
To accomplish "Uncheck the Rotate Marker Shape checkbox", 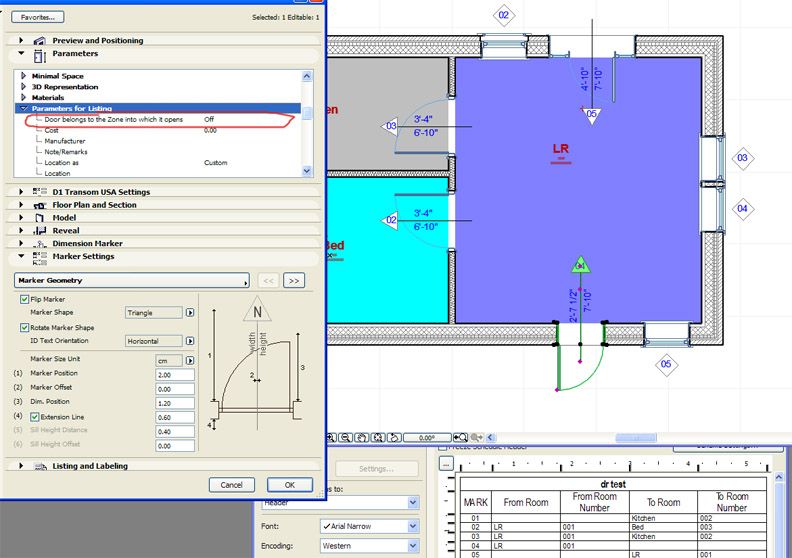I will pos(24,328).
